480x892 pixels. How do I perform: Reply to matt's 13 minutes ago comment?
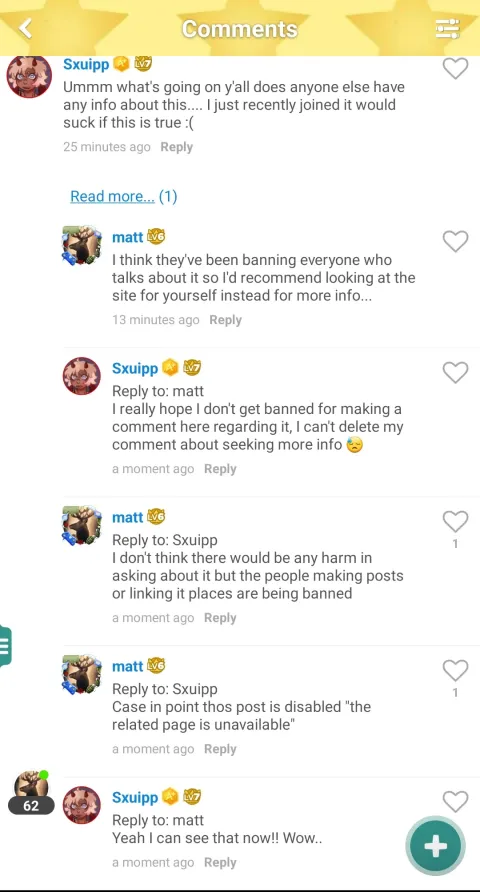coord(225,320)
